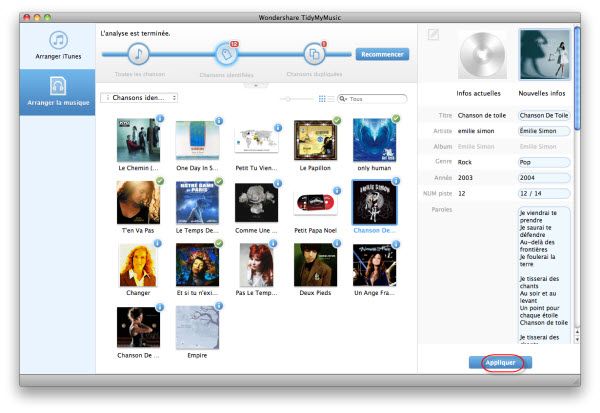Click the green check badge on Et si tu n'exi...
This screenshot has height=413, width=600.
(x=219, y=243)
